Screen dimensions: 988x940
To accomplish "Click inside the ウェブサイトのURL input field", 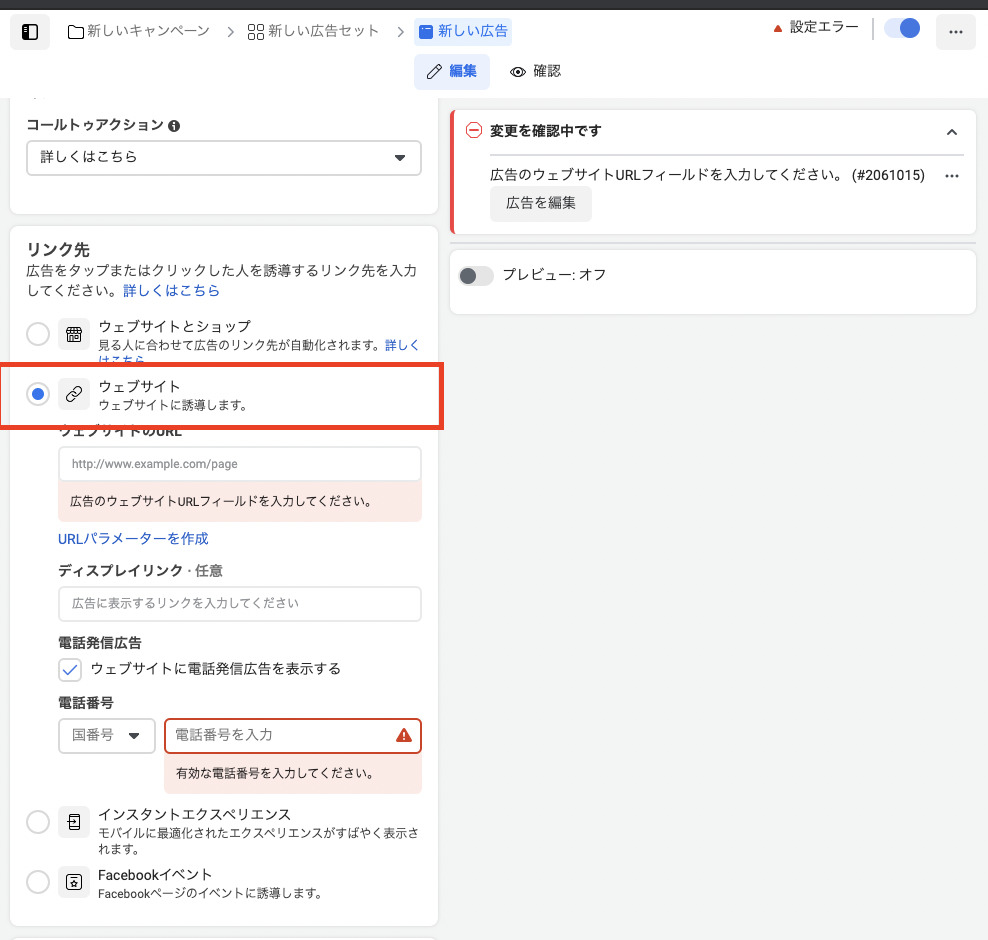I will click(240, 463).
